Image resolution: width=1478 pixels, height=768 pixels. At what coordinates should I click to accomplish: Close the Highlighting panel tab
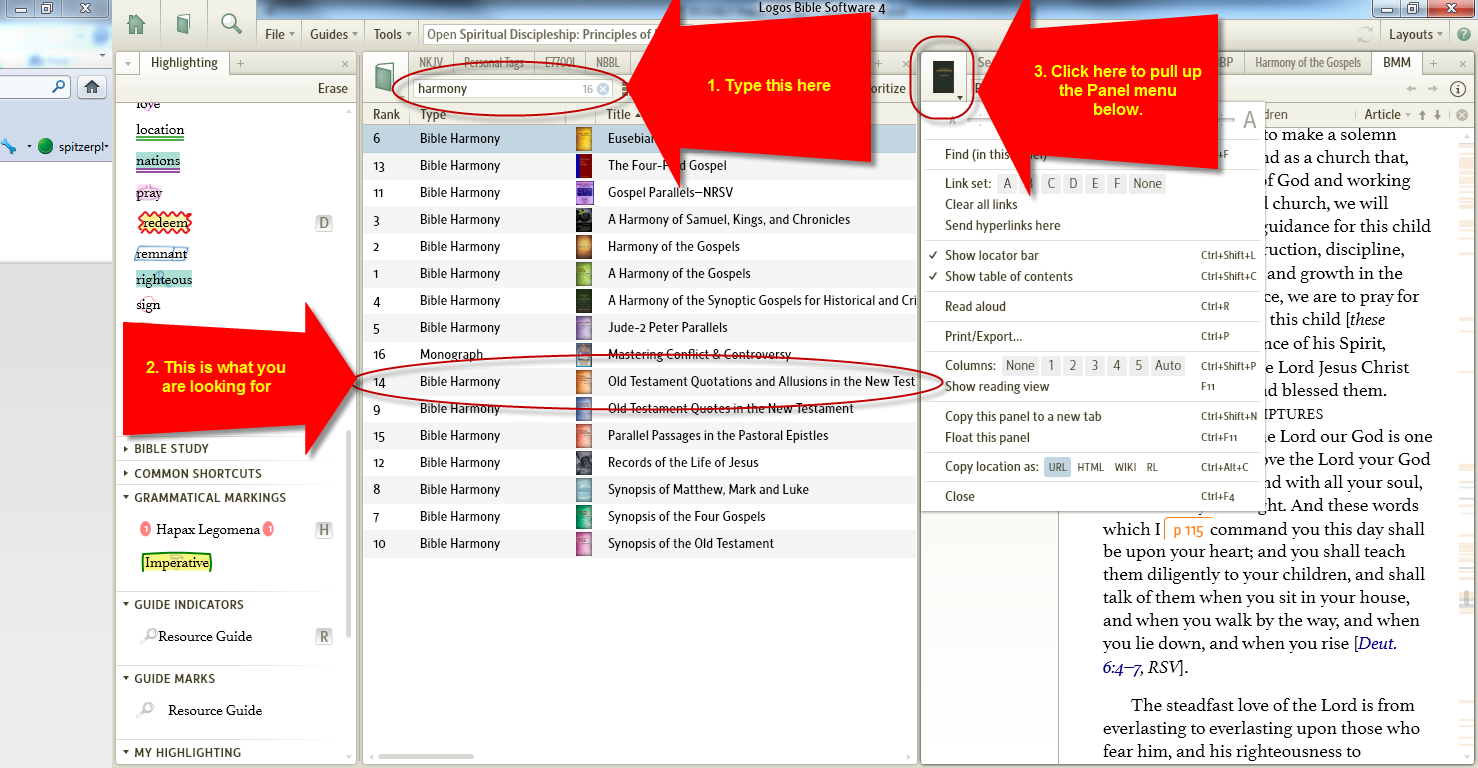coord(345,63)
